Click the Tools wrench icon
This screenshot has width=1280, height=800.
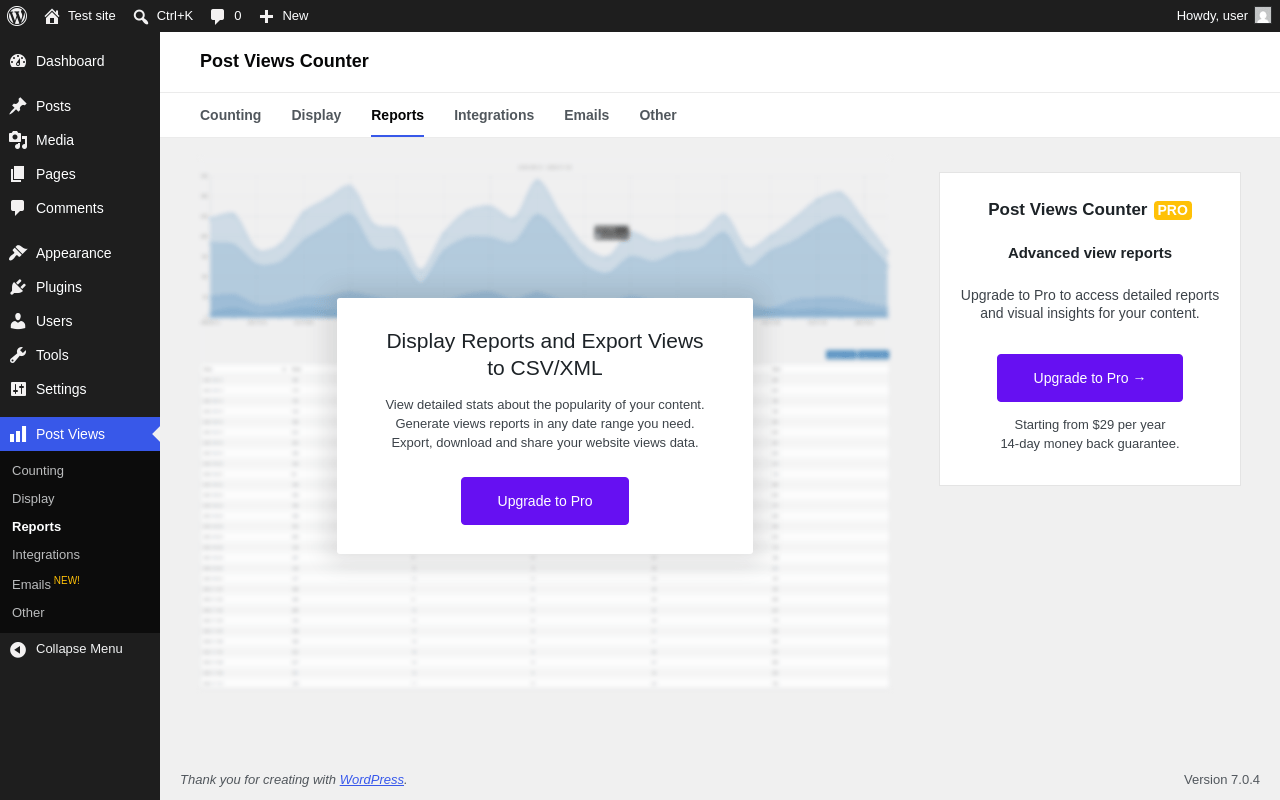click(18, 355)
